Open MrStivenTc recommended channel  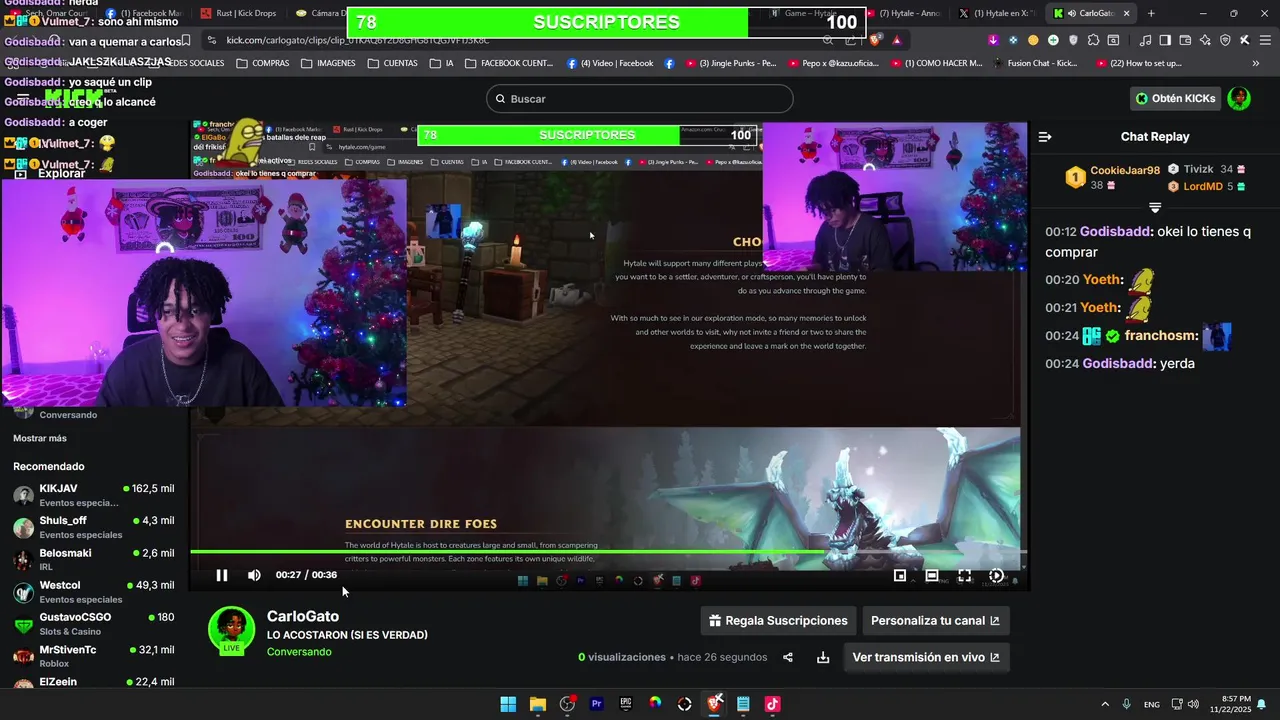point(94,655)
